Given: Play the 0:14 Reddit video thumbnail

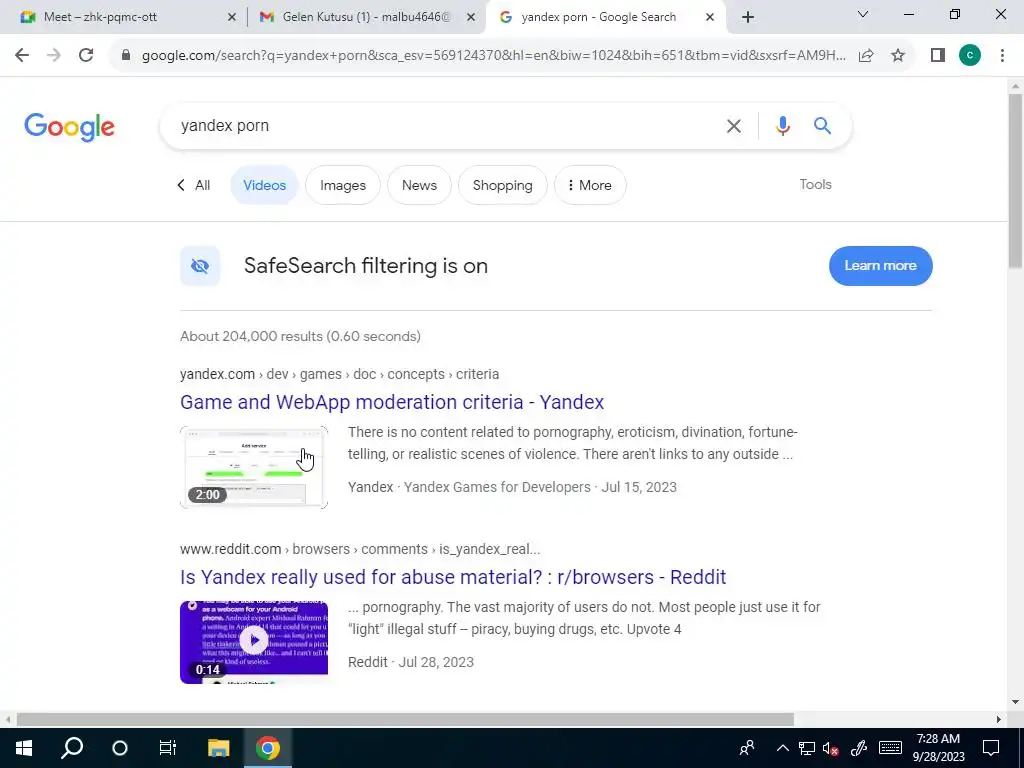Looking at the screenshot, I should tap(254, 642).
